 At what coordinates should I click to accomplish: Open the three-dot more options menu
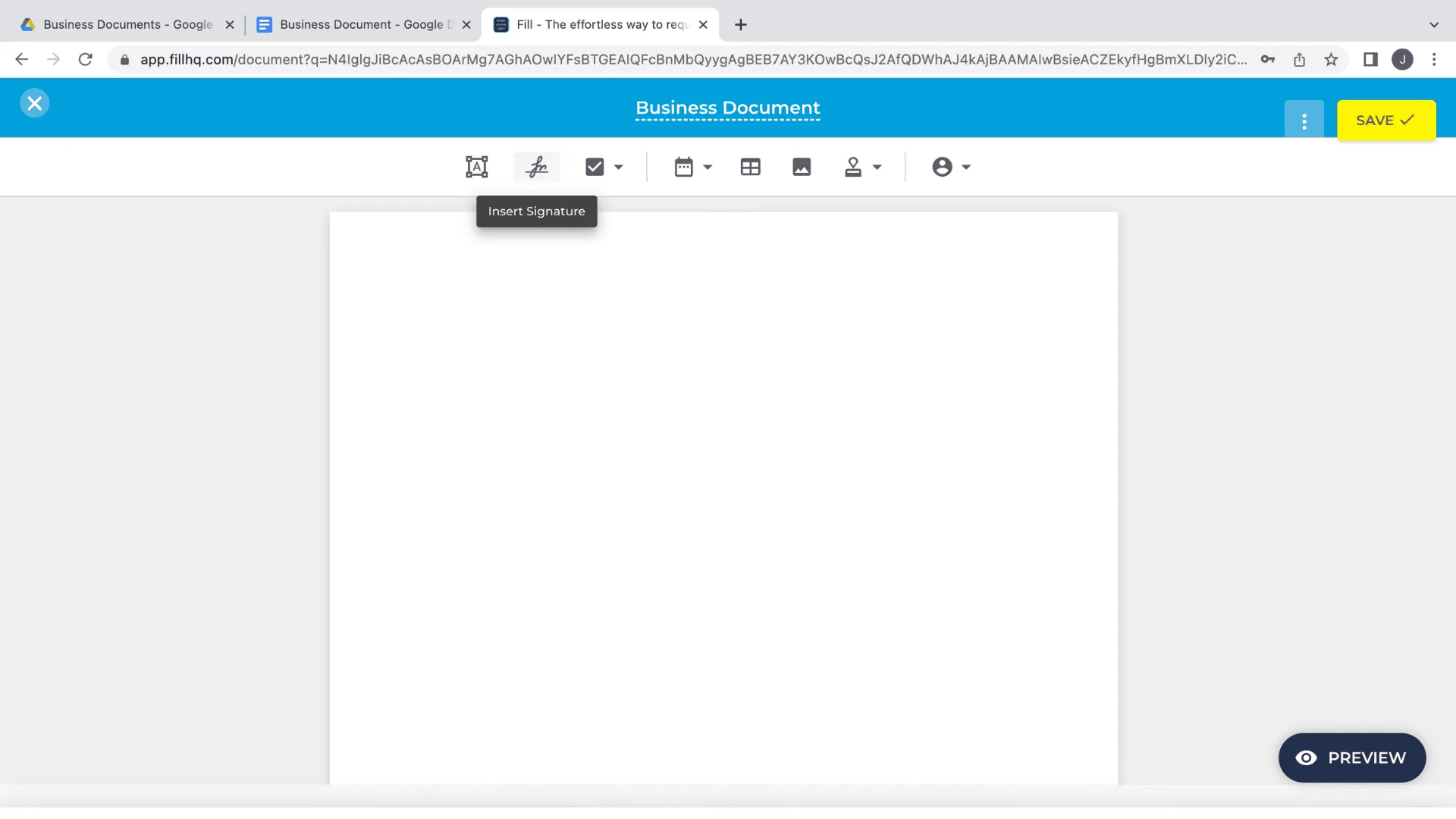tap(1304, 121)
